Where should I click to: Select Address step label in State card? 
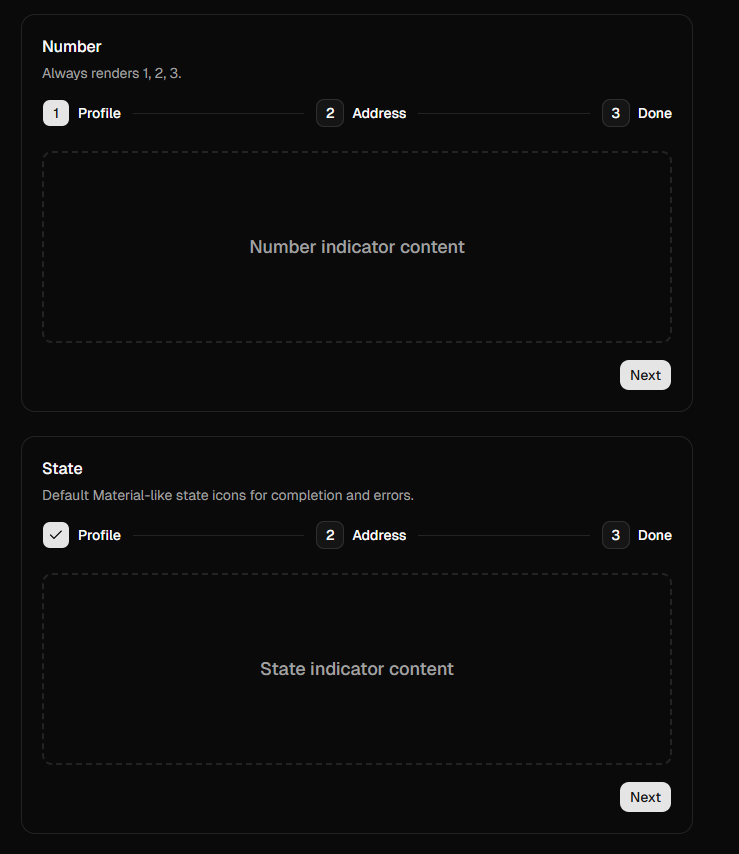click(x=379, y=535)
